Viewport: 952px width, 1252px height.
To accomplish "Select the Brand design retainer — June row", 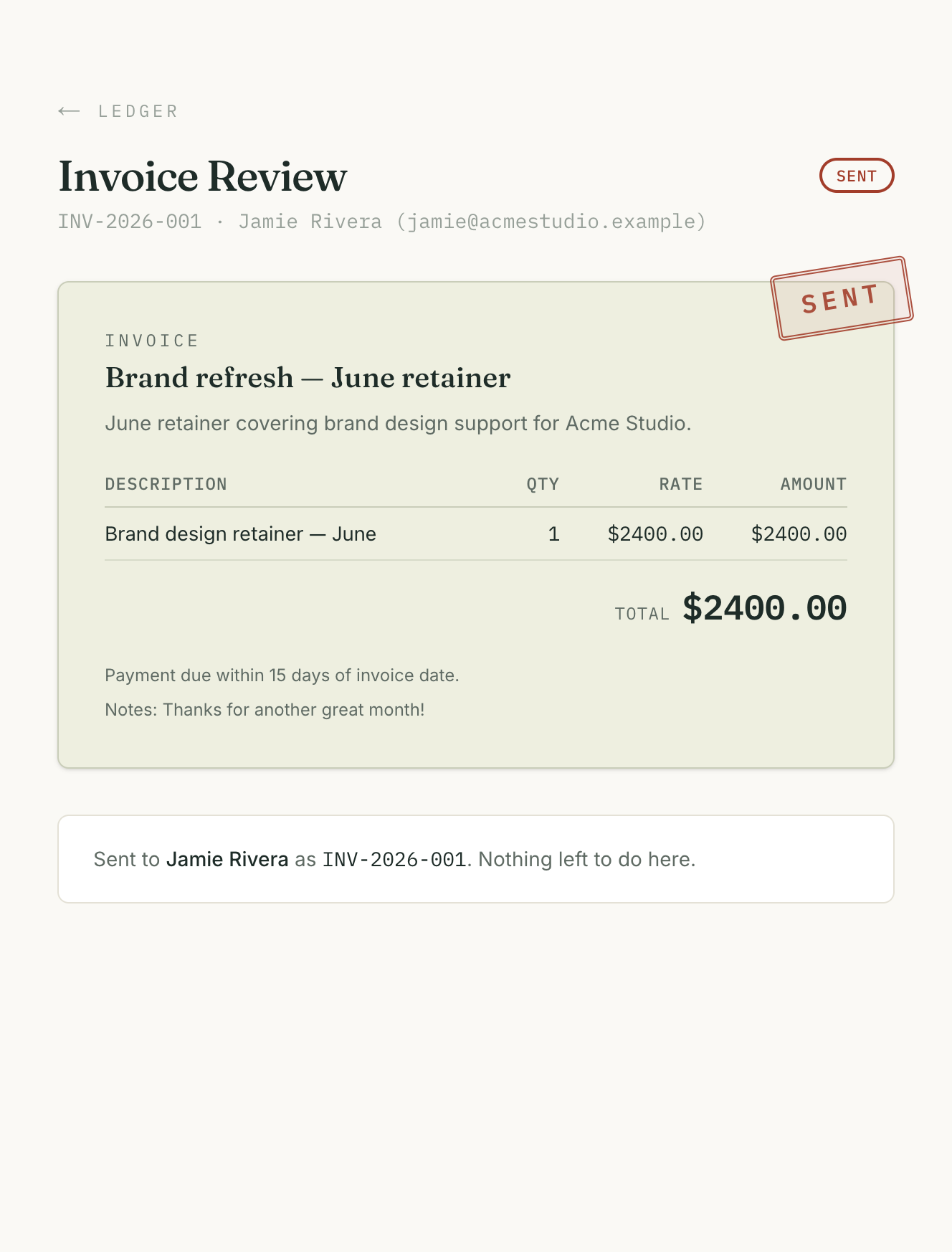I will 476,534.
